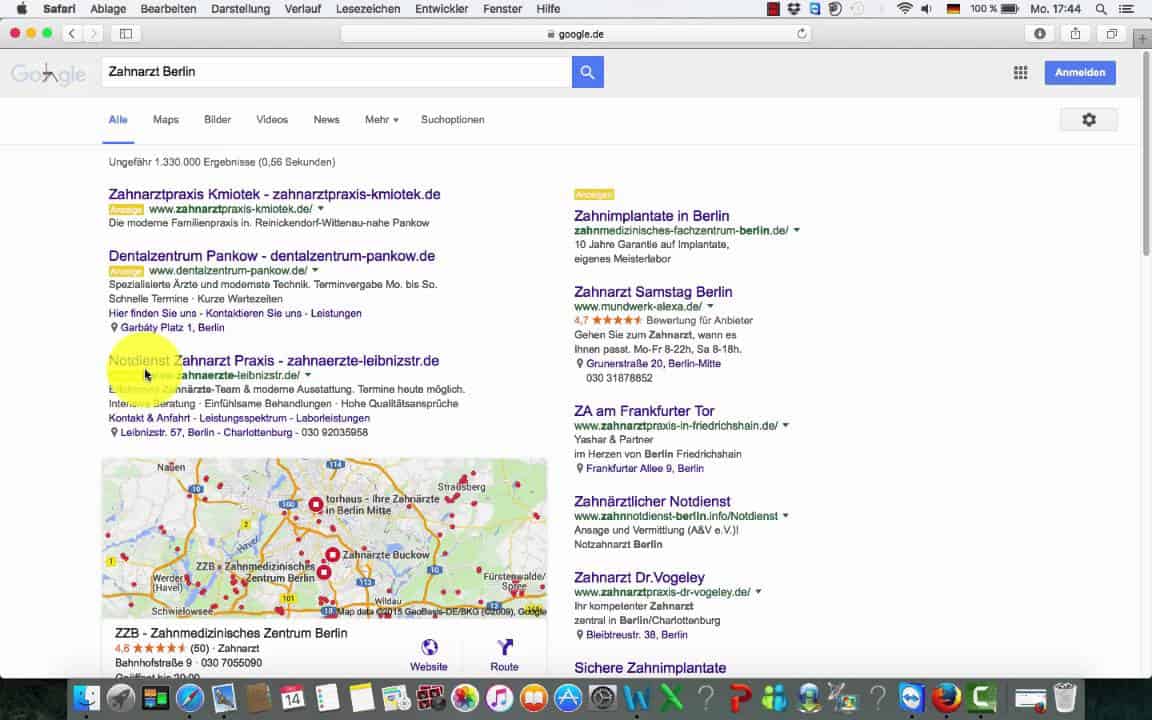Expand arrow beside zahnarztpraxis-dr-vogeley.de URL
Image resolution: width=1152 pixels, height=720 pixels.
coord(758,592)
